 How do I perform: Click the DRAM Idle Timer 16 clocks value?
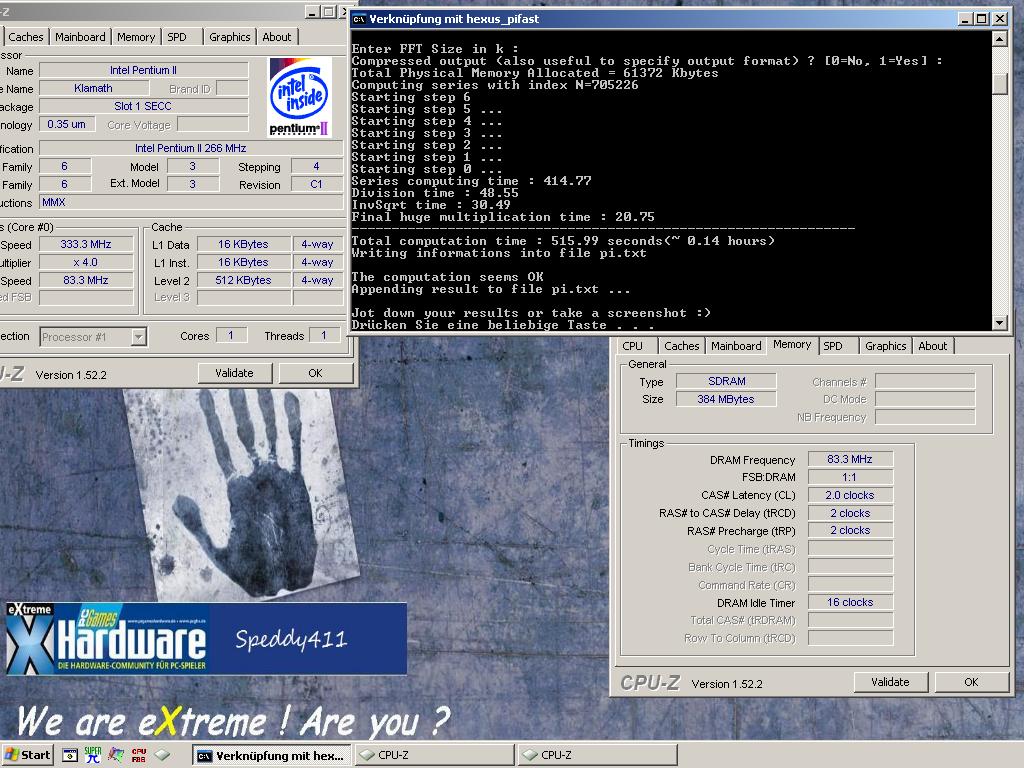(850, 602)
